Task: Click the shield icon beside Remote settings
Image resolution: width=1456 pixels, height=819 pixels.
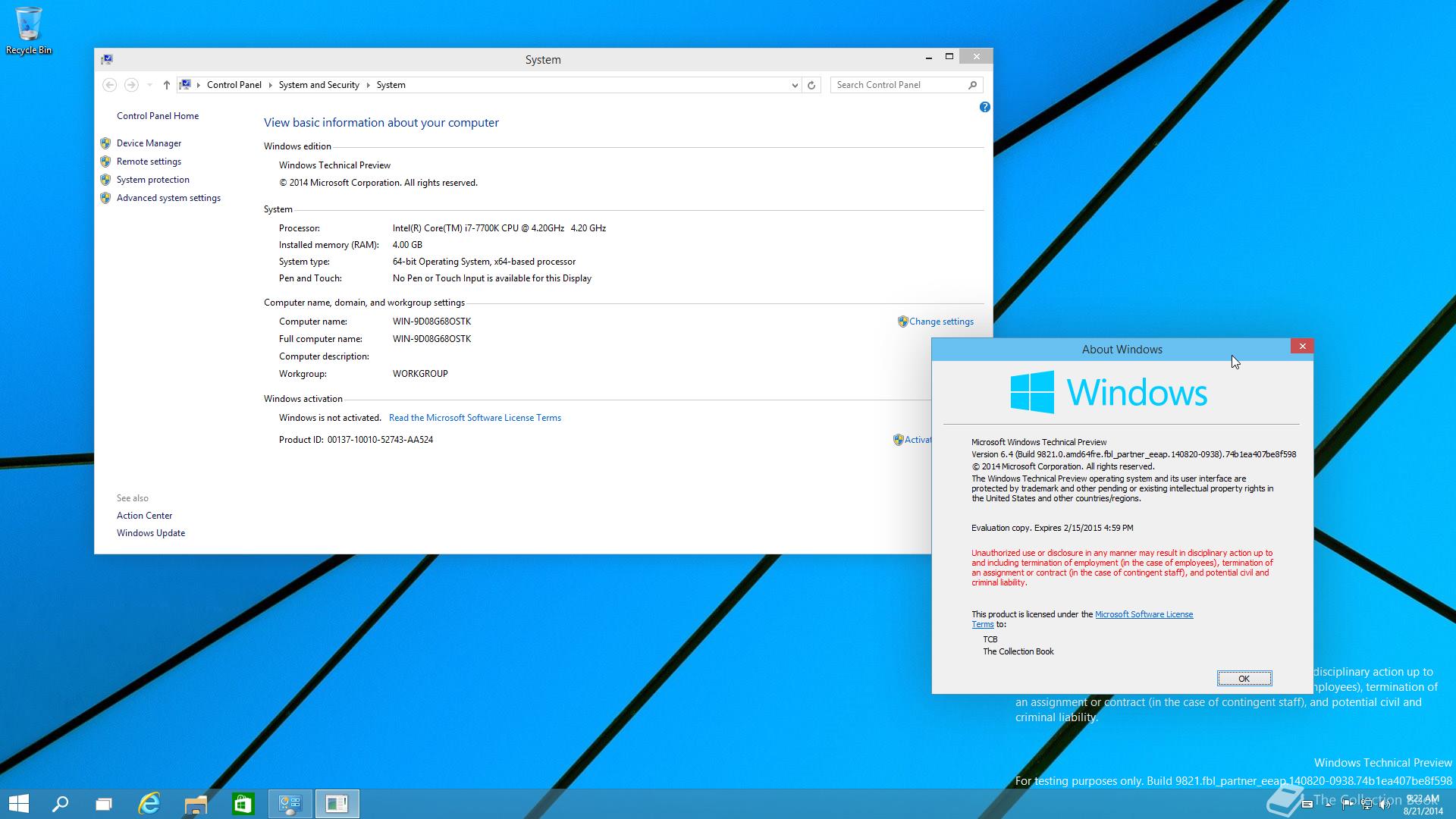Action: [x=105, y=162]
